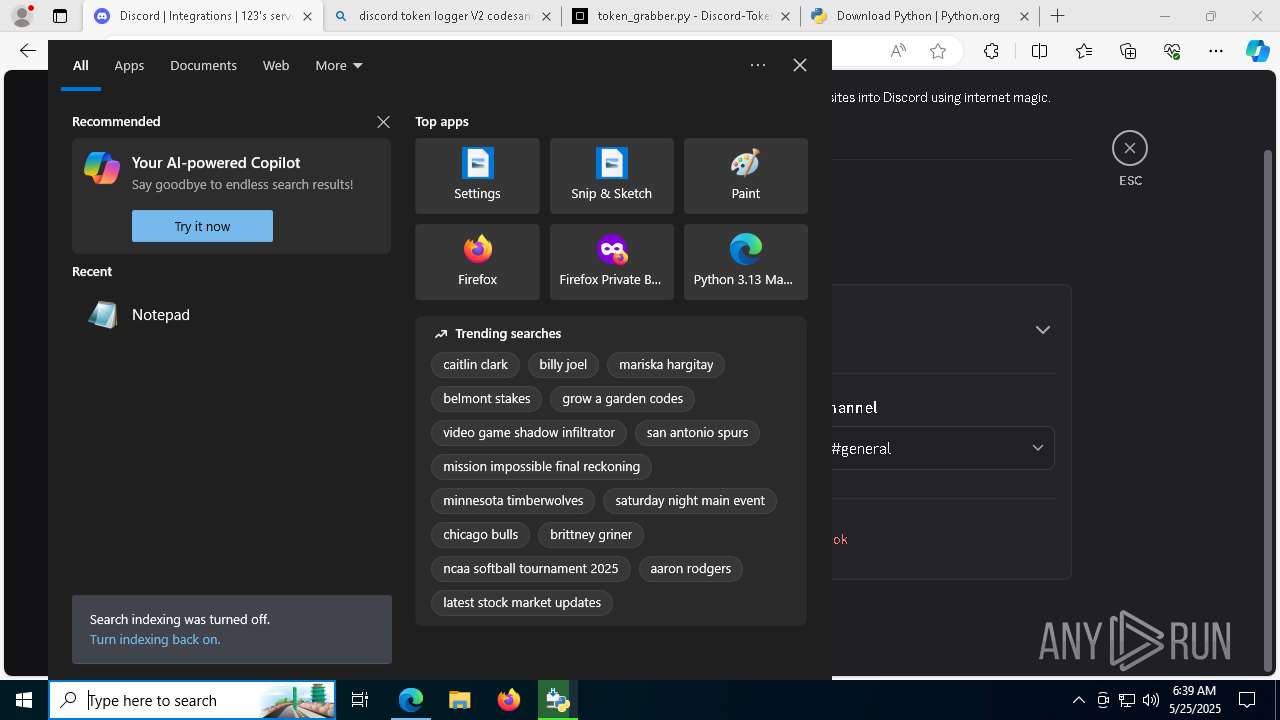Open Firefox Private Browsing tile

(x=611, y=262)
